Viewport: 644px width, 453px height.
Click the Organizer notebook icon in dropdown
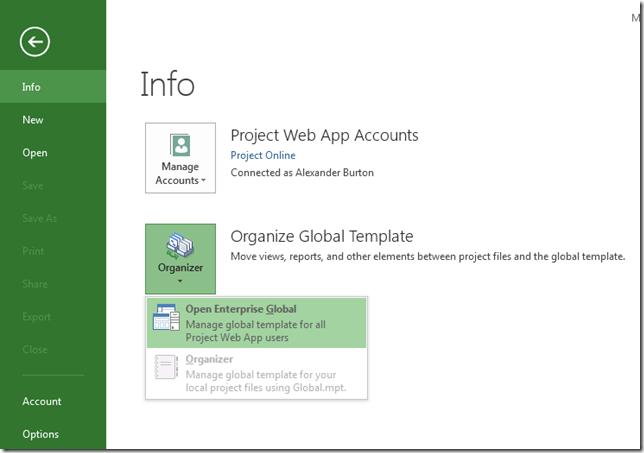pos(166,367)
